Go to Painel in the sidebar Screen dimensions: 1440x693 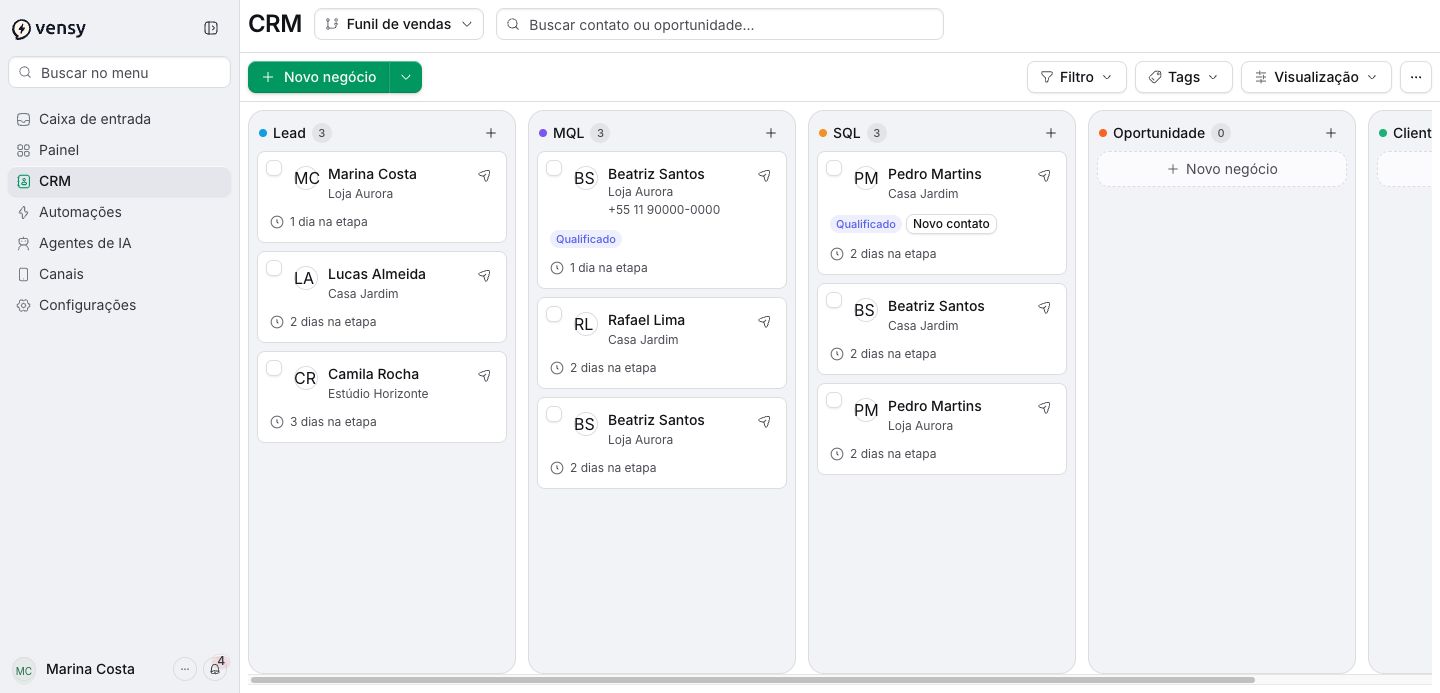(119, 150)
